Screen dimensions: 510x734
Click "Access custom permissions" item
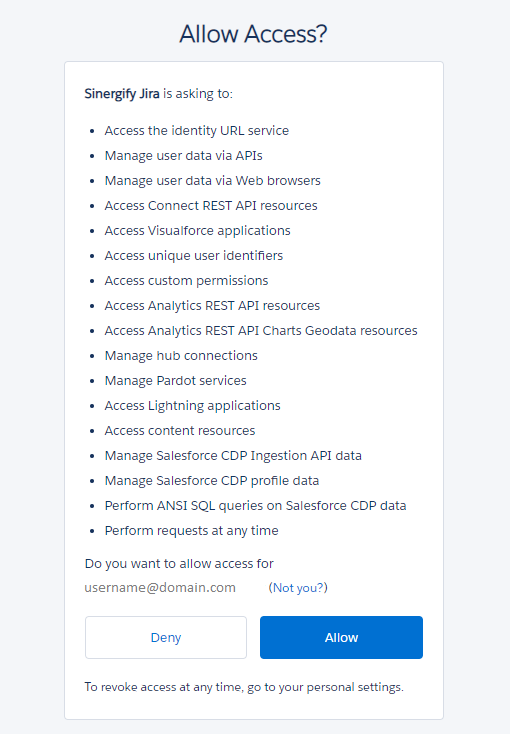pos(186,280)
